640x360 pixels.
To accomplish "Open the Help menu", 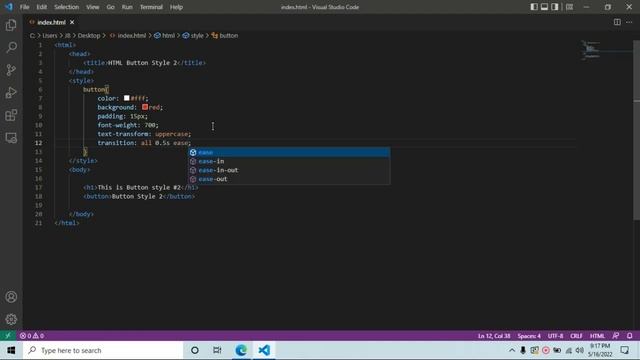I will (x=176, y=7).
